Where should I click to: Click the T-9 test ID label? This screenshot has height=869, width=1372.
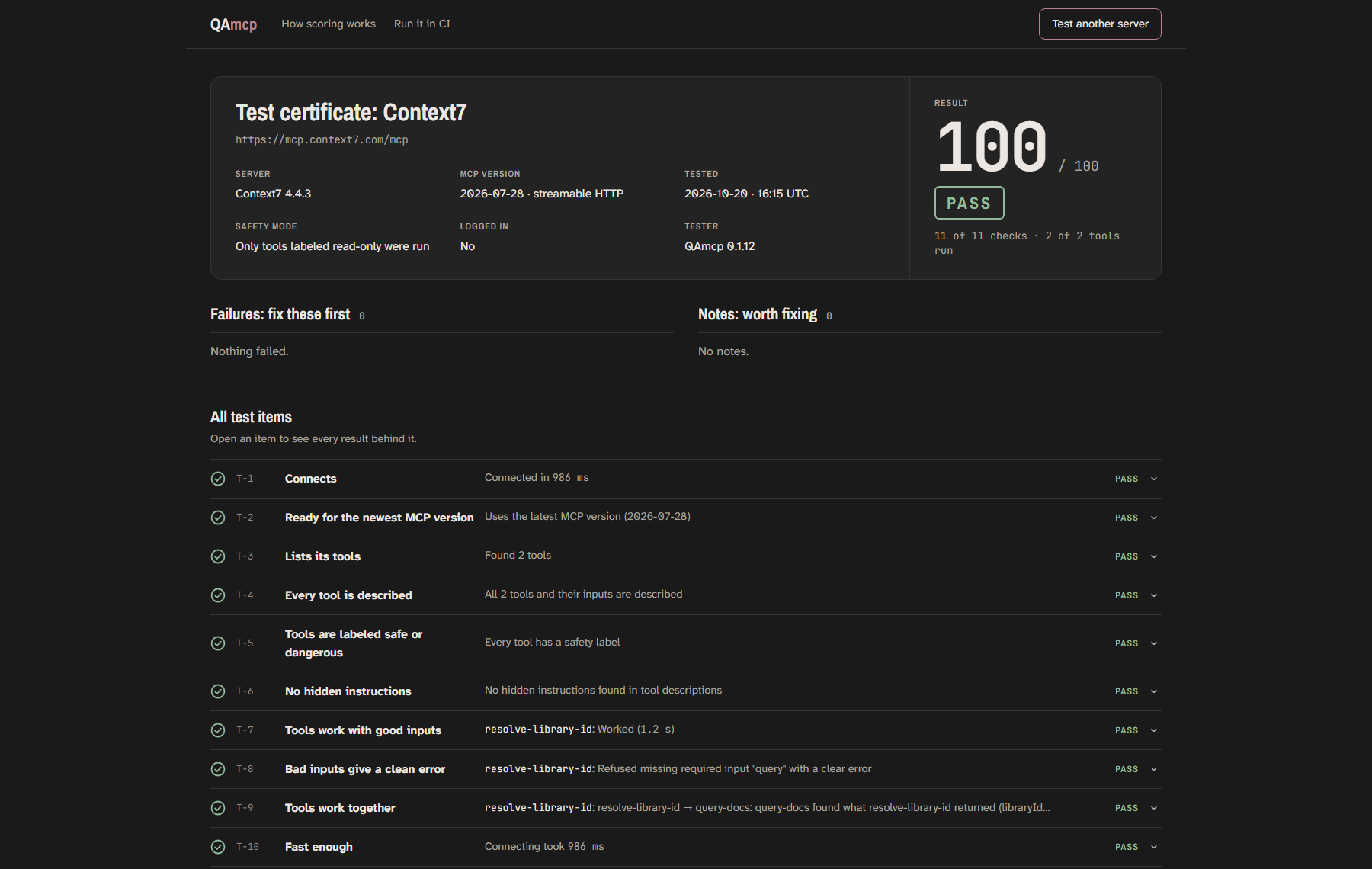coord(245,808)
